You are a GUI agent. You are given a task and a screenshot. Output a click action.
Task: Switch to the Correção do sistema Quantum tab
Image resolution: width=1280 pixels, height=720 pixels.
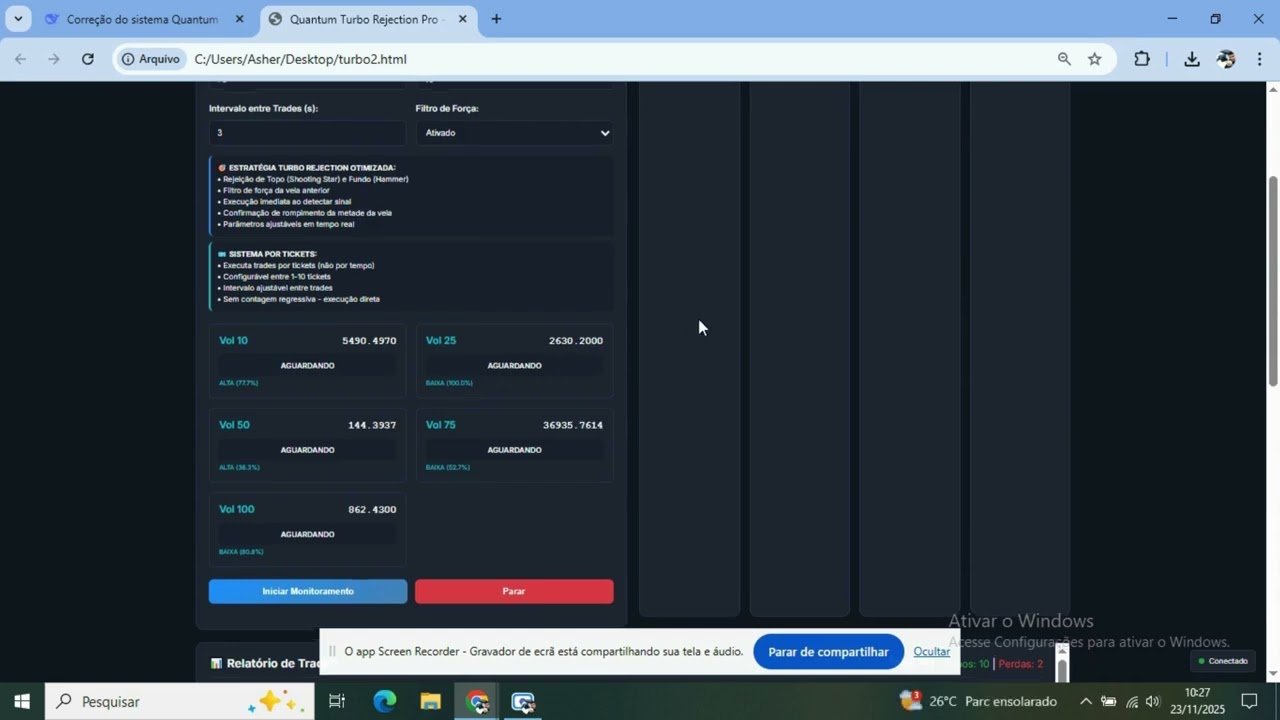pos(140,18)
